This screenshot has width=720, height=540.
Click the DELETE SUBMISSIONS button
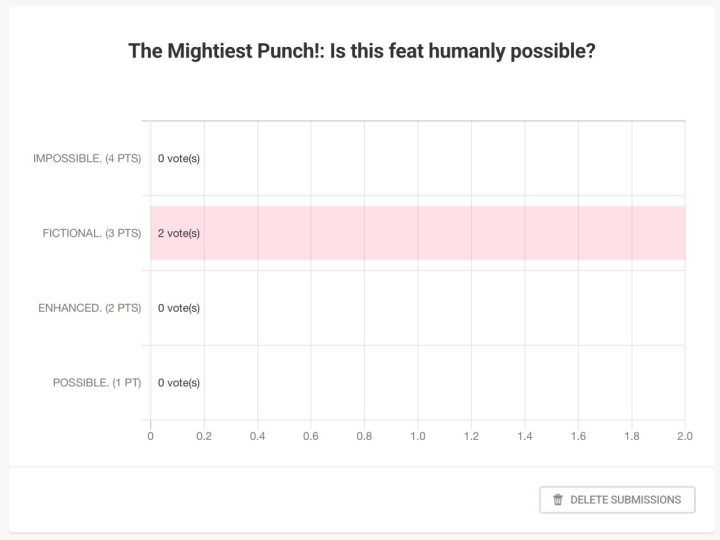(617, 500)
